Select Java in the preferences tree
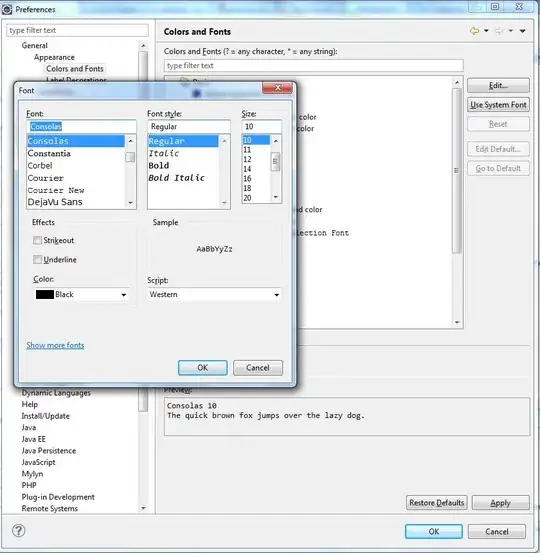 coord(29,427)
